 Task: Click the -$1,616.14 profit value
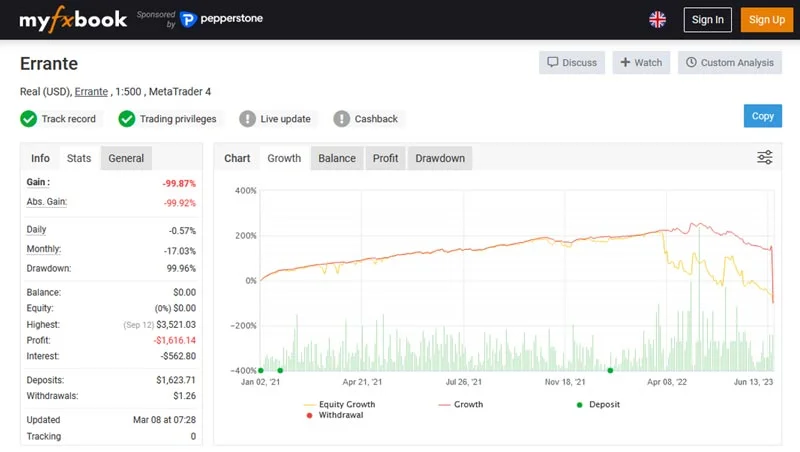coord(174,340)
